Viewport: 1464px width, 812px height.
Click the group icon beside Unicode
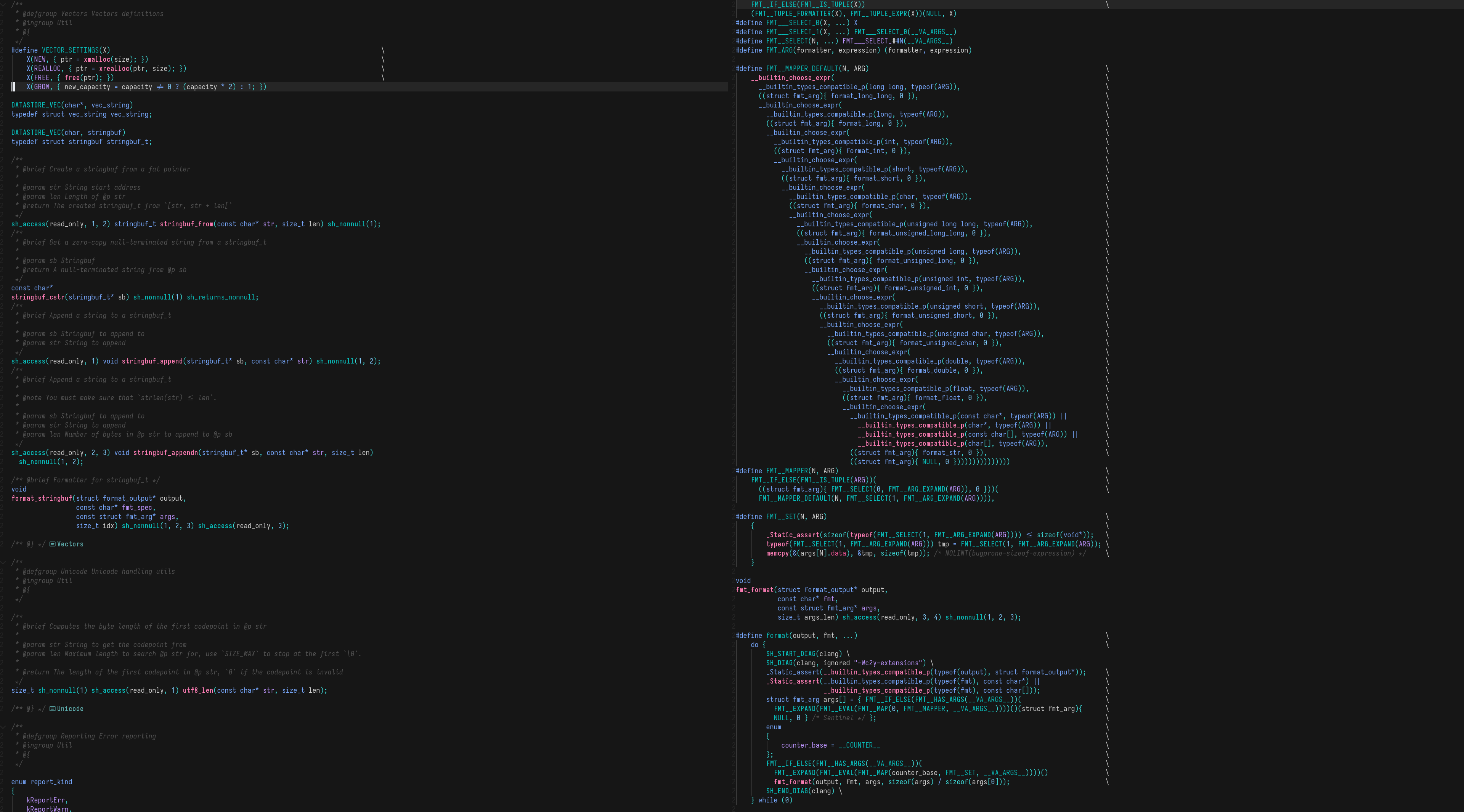[52, 709]
